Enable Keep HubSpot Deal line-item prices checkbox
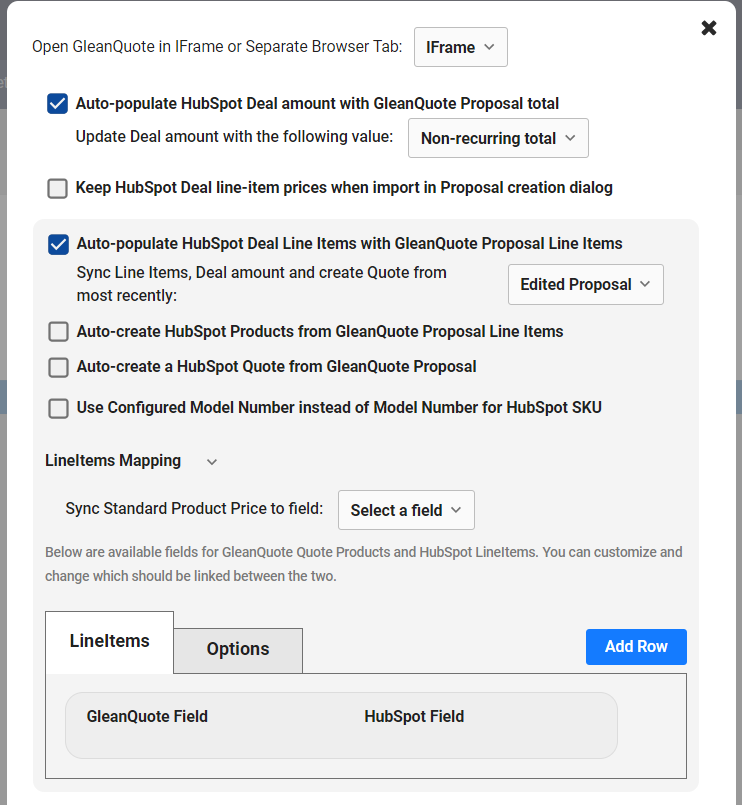The image size is (742, 805). tap(58, 188)
